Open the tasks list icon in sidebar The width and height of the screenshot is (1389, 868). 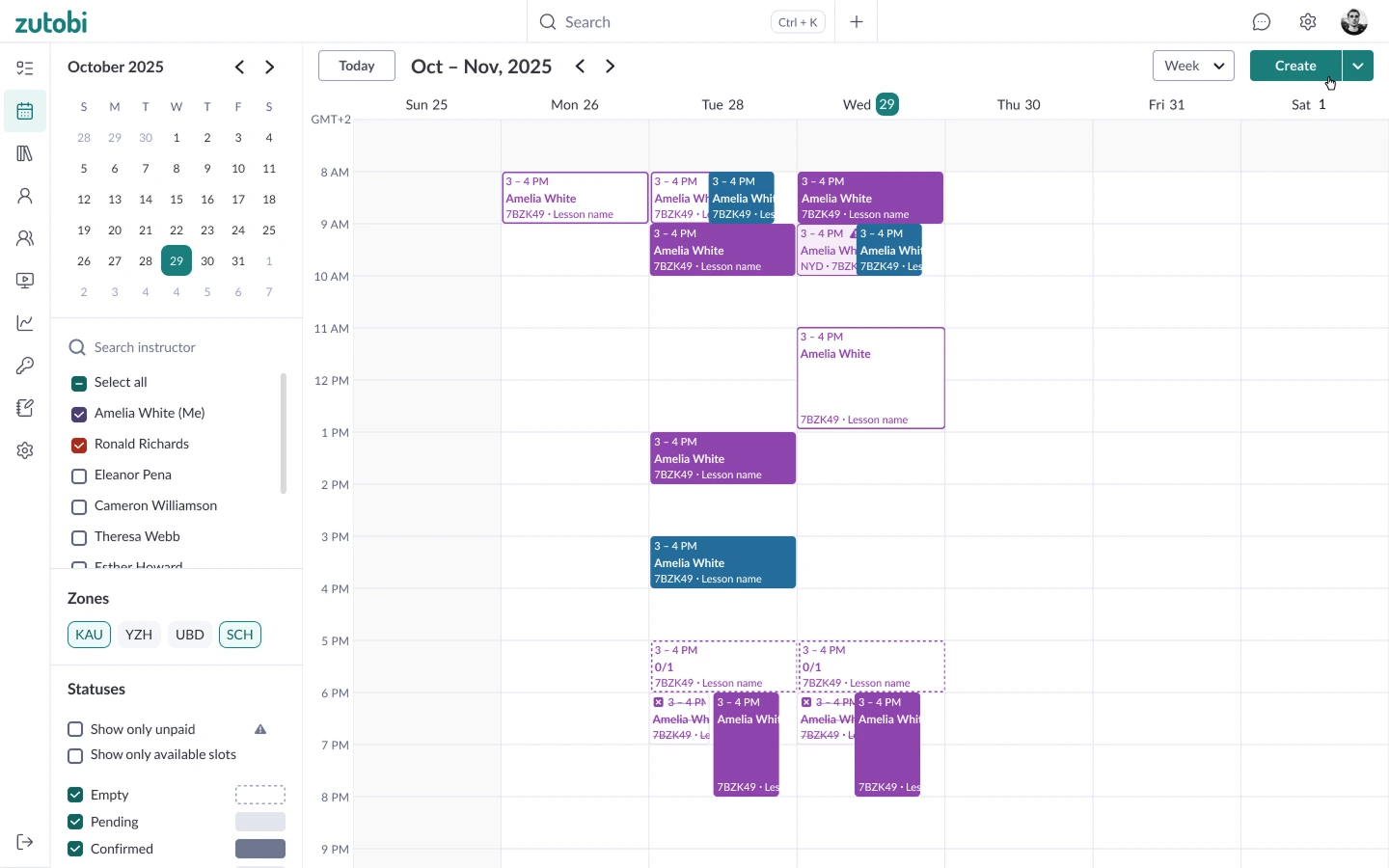[25, 68]
